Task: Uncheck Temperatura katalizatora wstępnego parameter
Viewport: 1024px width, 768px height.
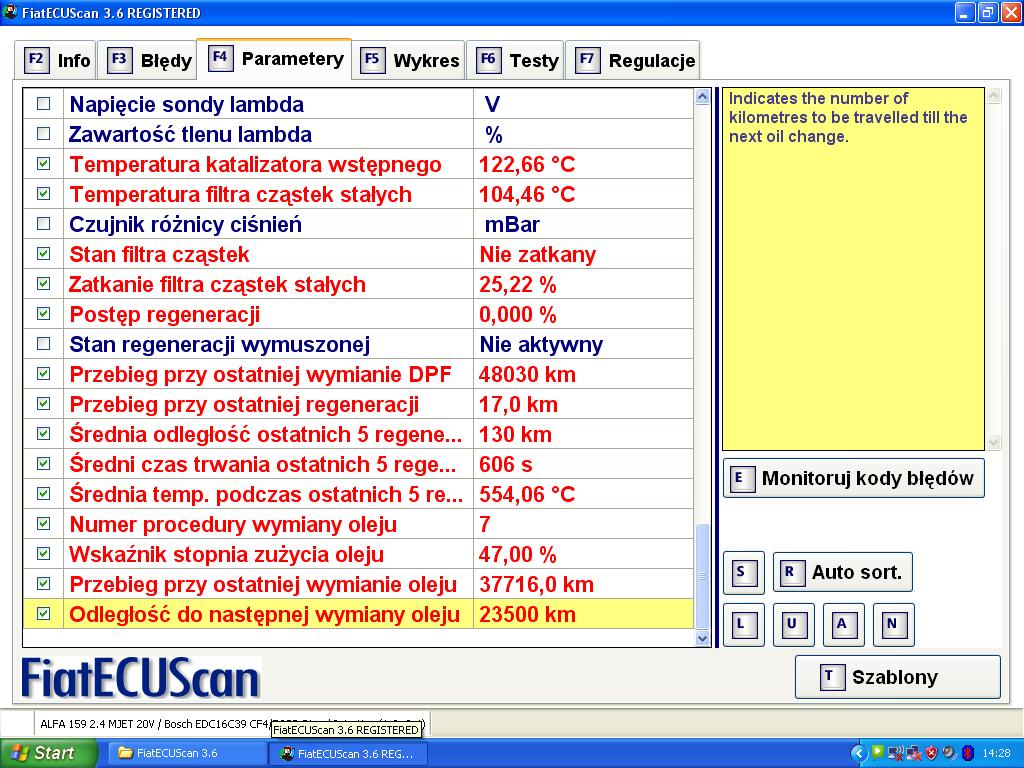Action: (x=43, y=164)
